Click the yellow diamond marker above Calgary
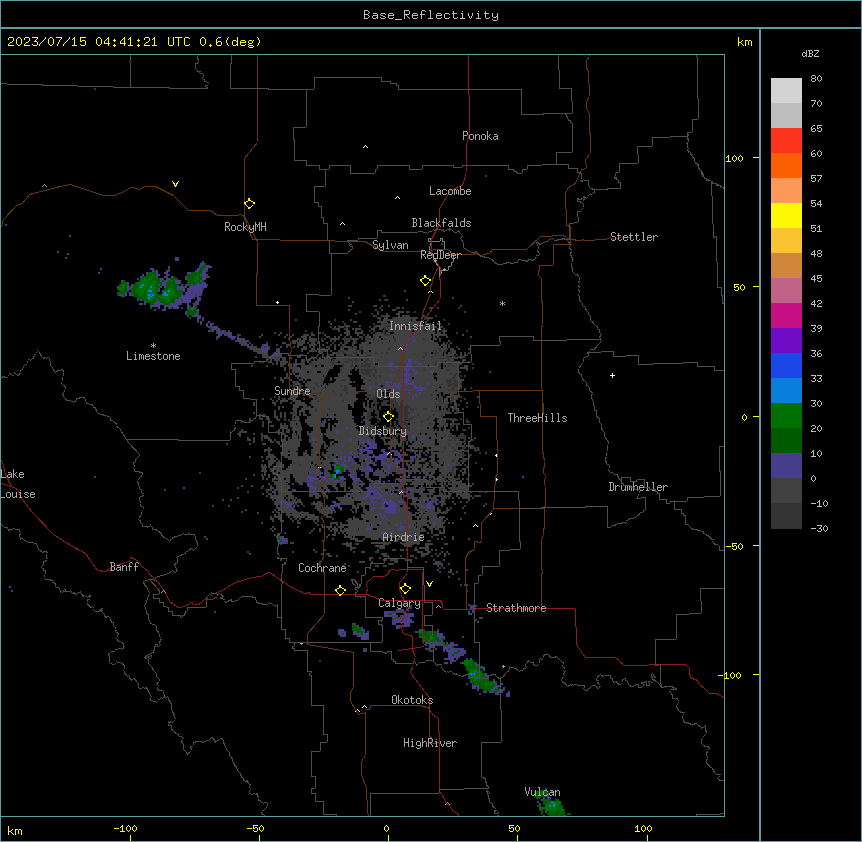Viewport: 862px width, 842px height. click(x=405, y=589)
